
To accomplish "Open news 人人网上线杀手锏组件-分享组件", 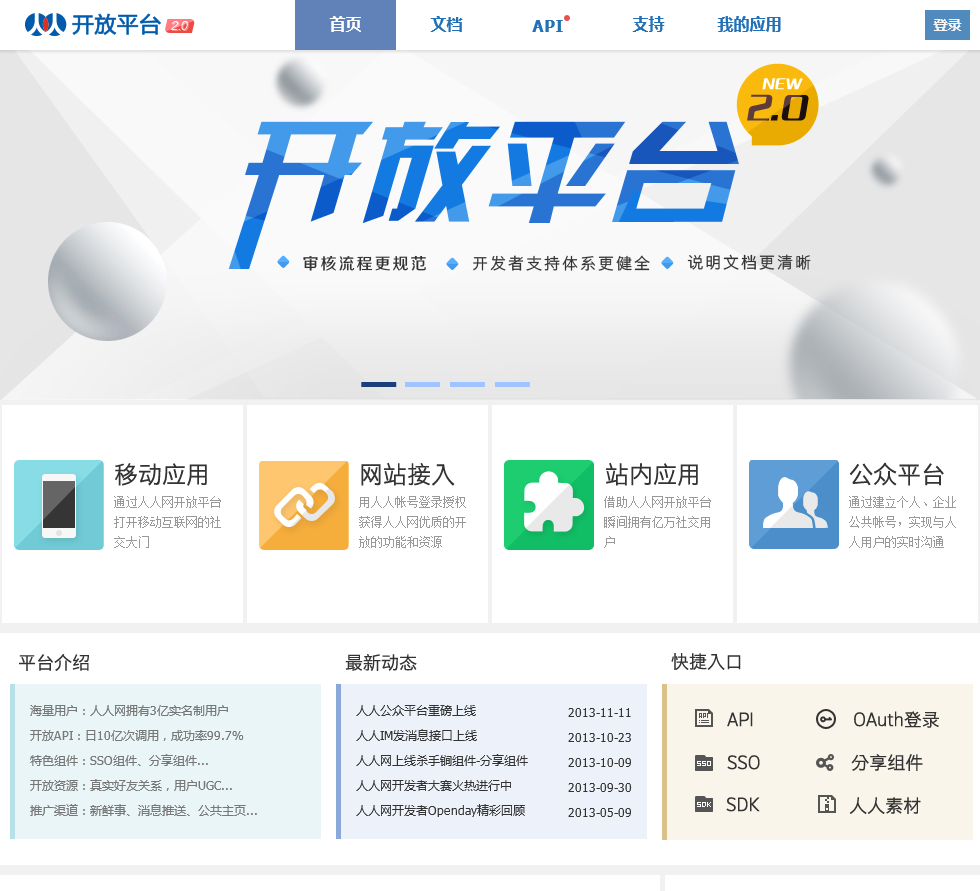I will click(442, 760).
